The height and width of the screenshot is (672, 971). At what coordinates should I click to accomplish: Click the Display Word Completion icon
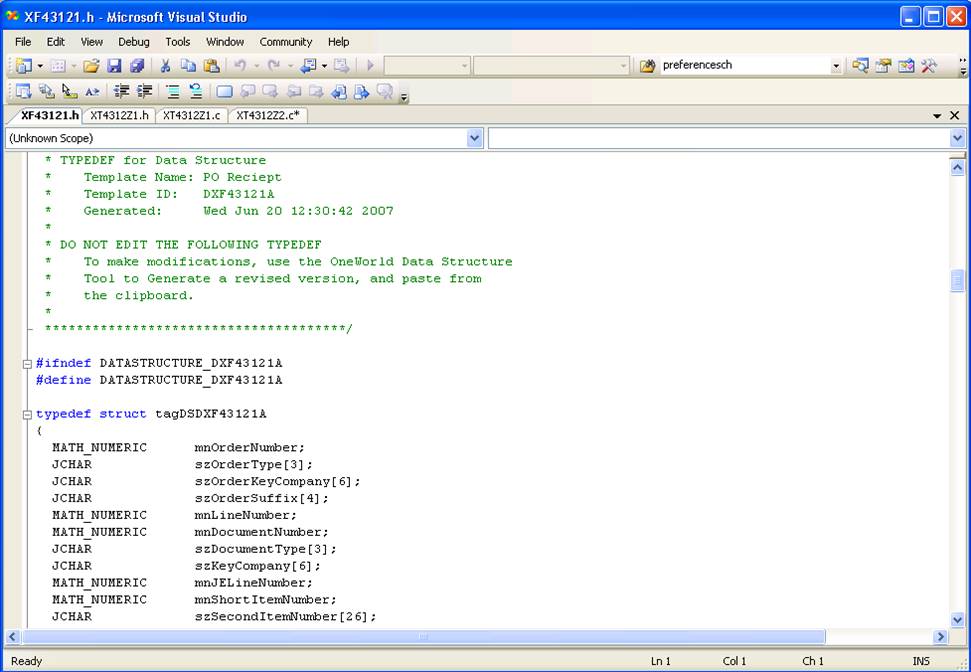pos(92,92)
